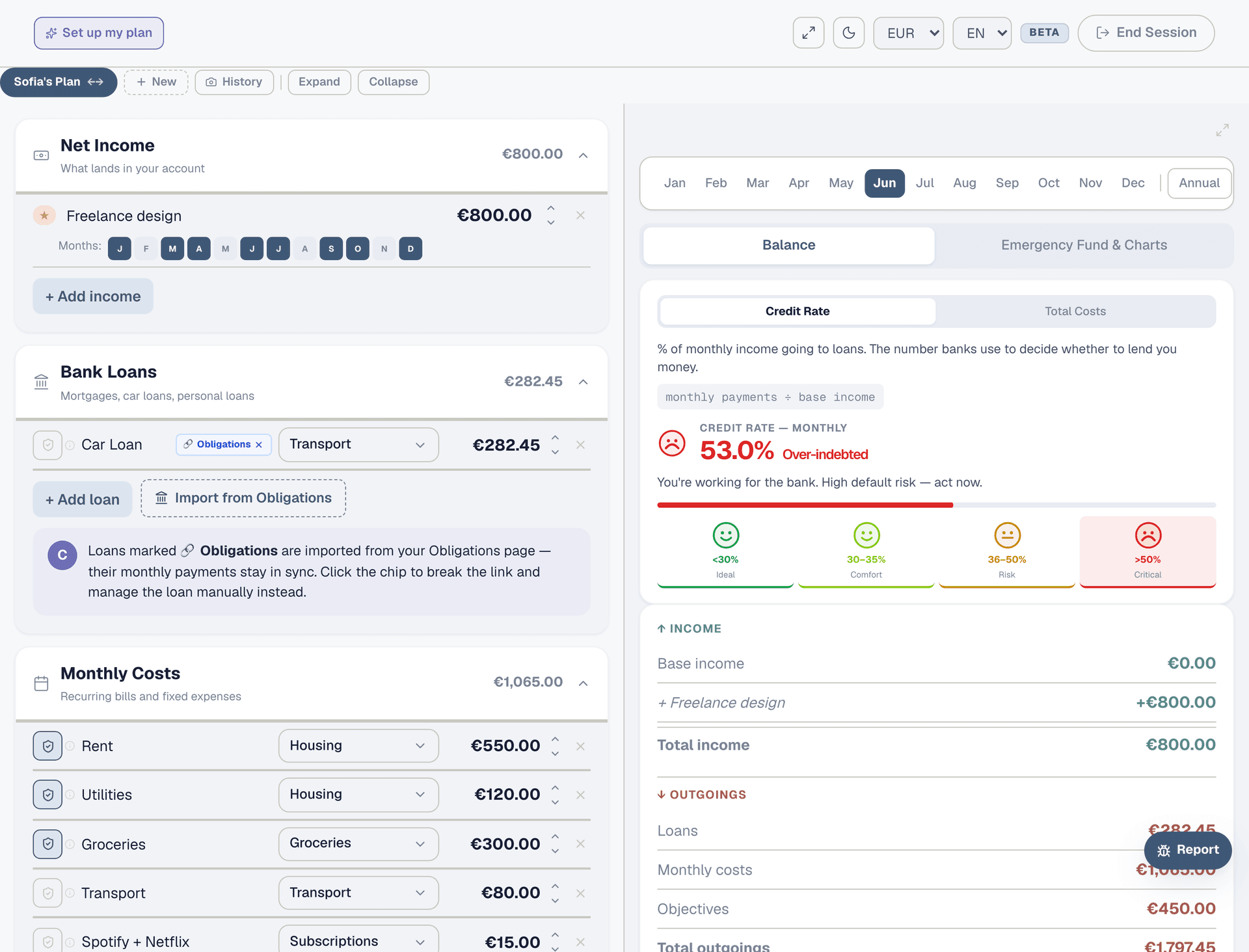Select the Annual view
This screenshot has height=952, width=1249.
tap(1199, 183)
